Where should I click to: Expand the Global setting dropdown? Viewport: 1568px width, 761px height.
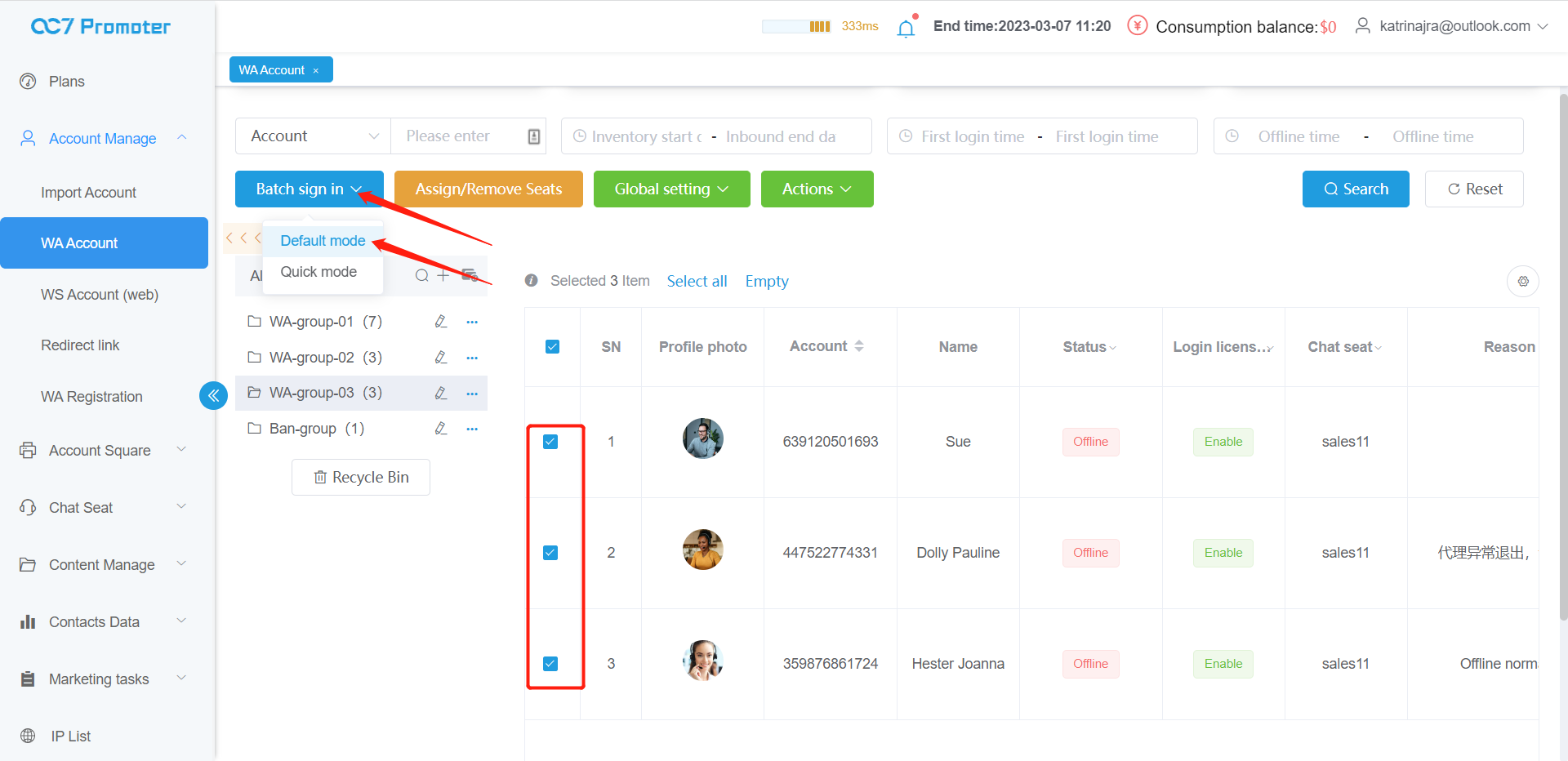click(x=671, y=189)
